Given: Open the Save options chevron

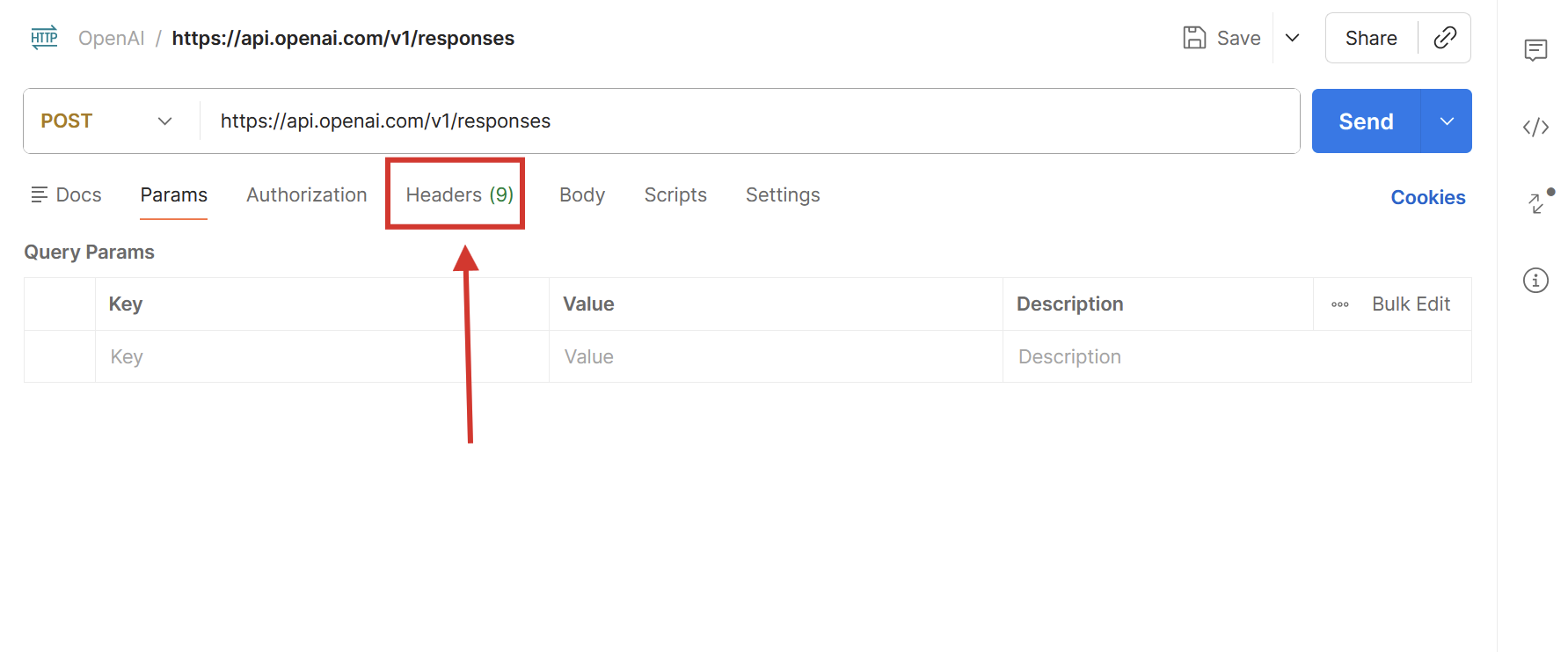Looking at the screenshot, I should (1293, 38).
